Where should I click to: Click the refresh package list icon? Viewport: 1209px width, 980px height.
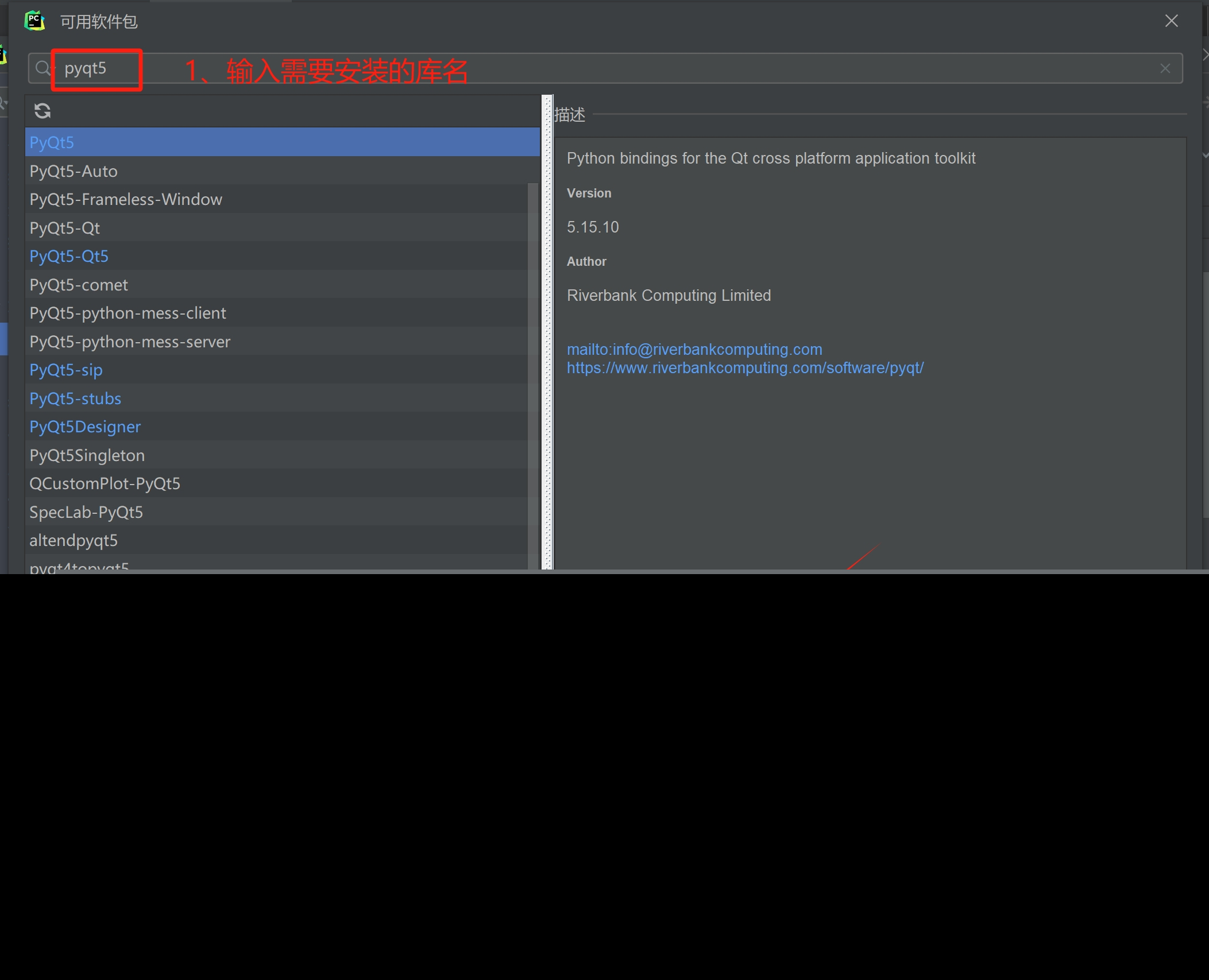click(x=43, y=111)
